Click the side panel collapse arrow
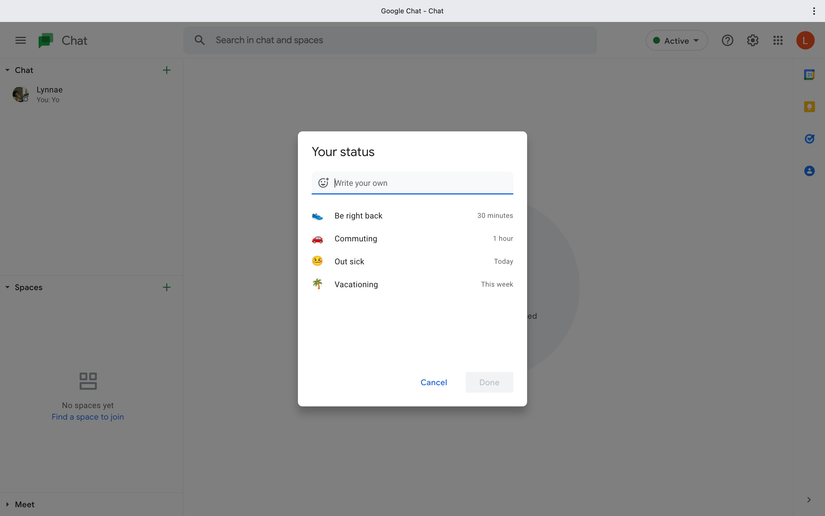825x516 pixels. coord(809,500)
